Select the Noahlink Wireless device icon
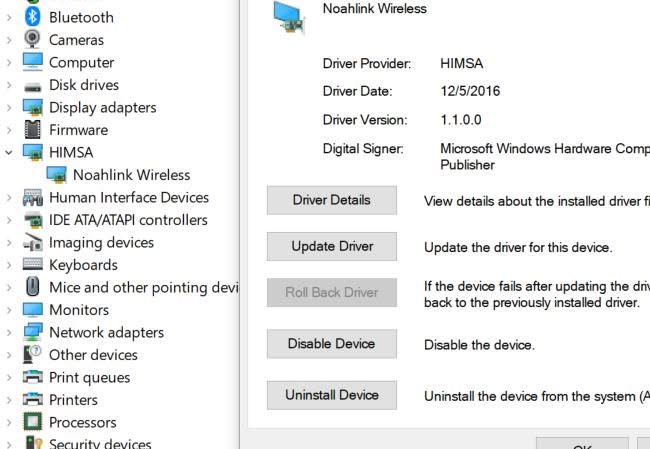 tap(57, 175)
